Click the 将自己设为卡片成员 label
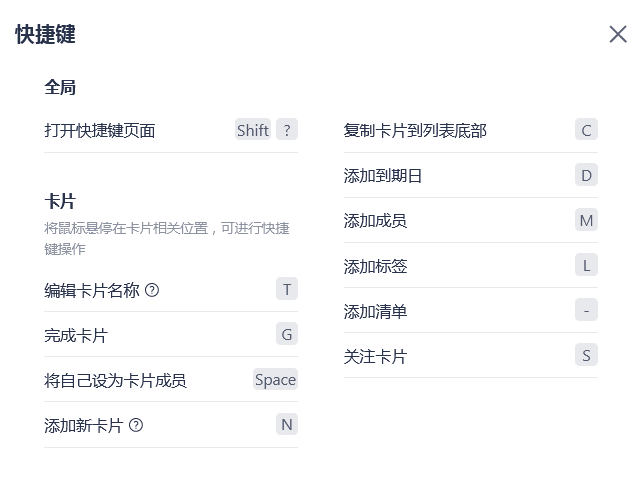The width and height of the screenshot is (643, 487). point(115,380)
